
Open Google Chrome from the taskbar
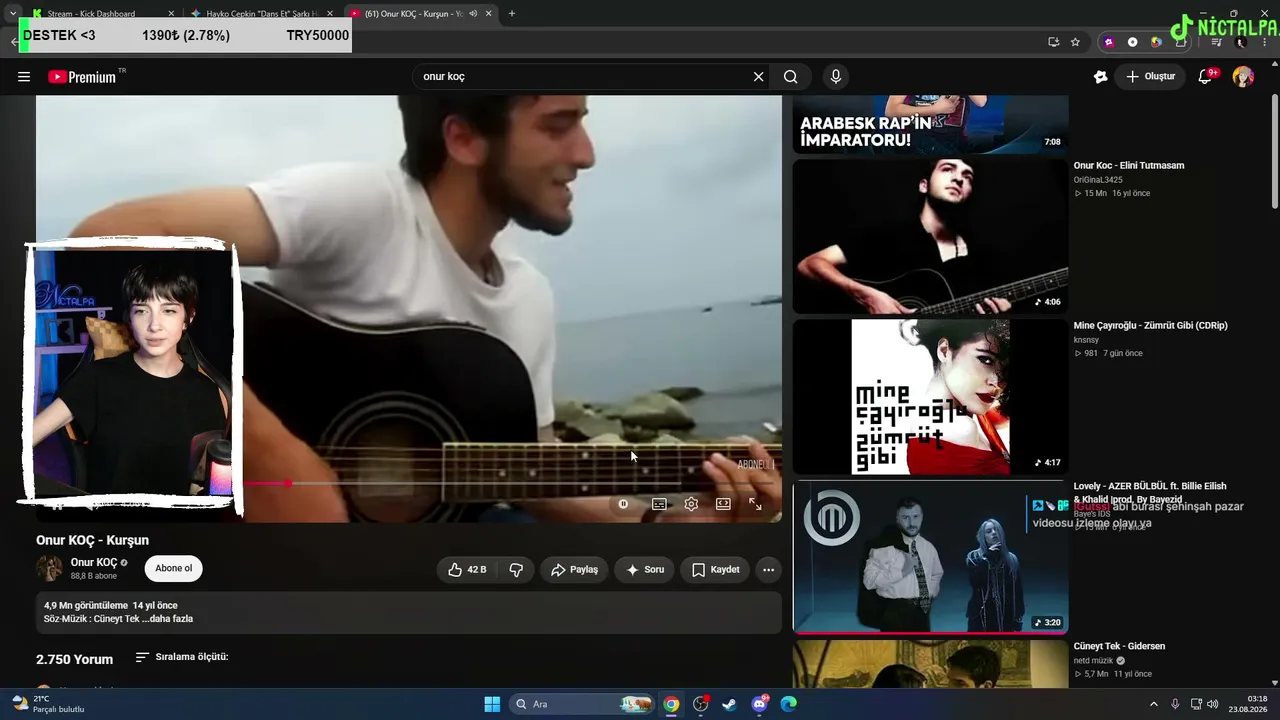pyautogui.click(x=671, y=704)
